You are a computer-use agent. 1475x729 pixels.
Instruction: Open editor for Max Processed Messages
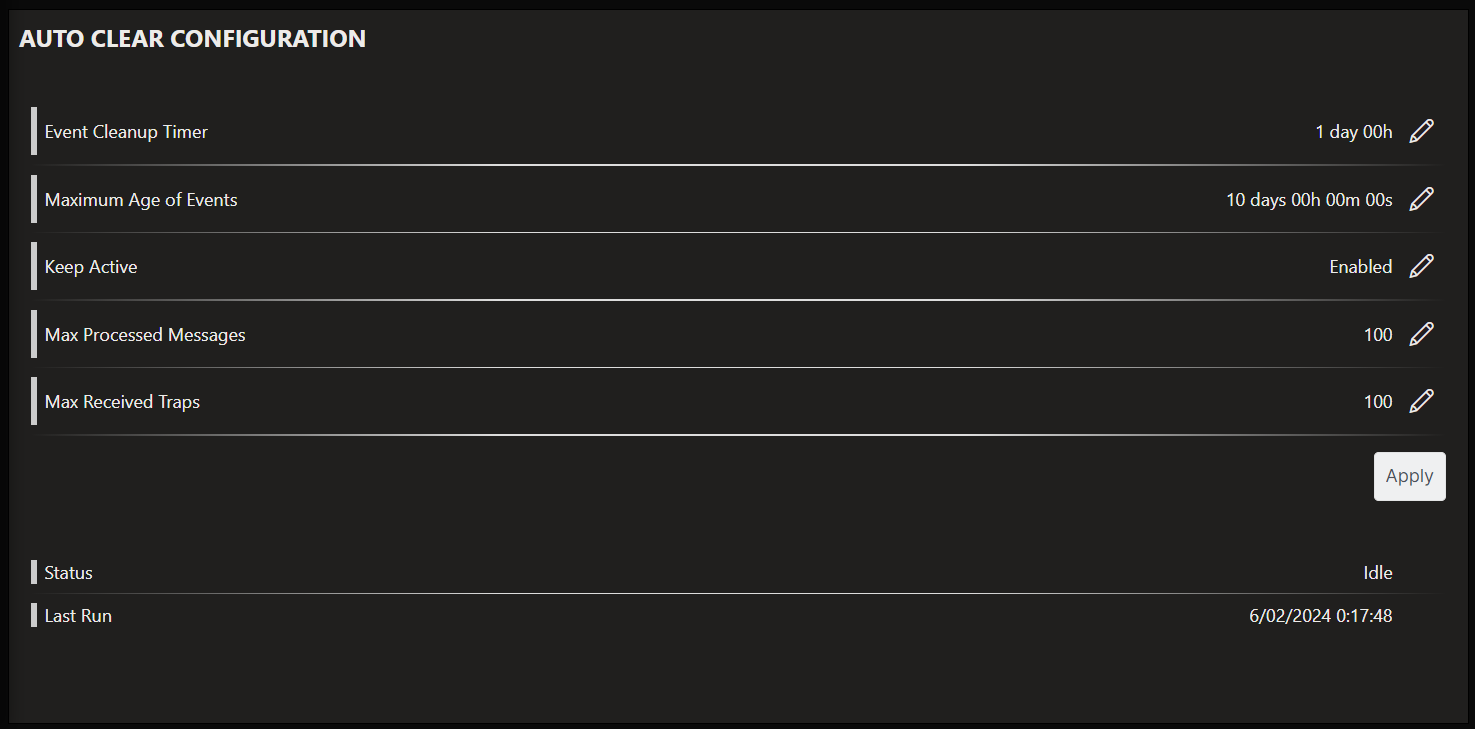1421,334
